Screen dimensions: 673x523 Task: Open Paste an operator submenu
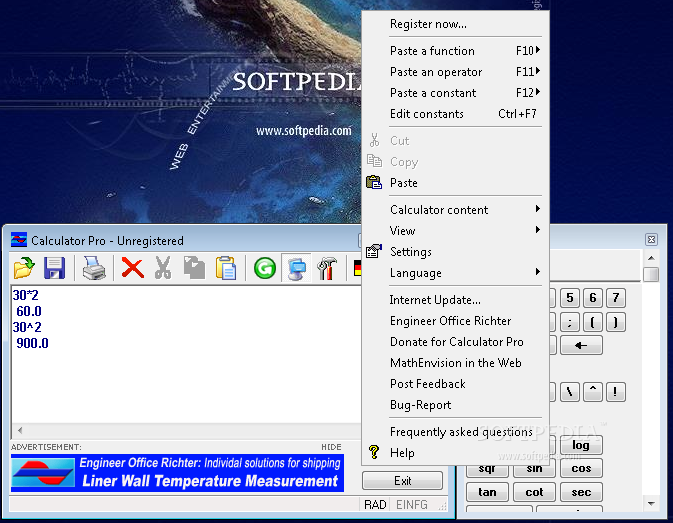455,72
